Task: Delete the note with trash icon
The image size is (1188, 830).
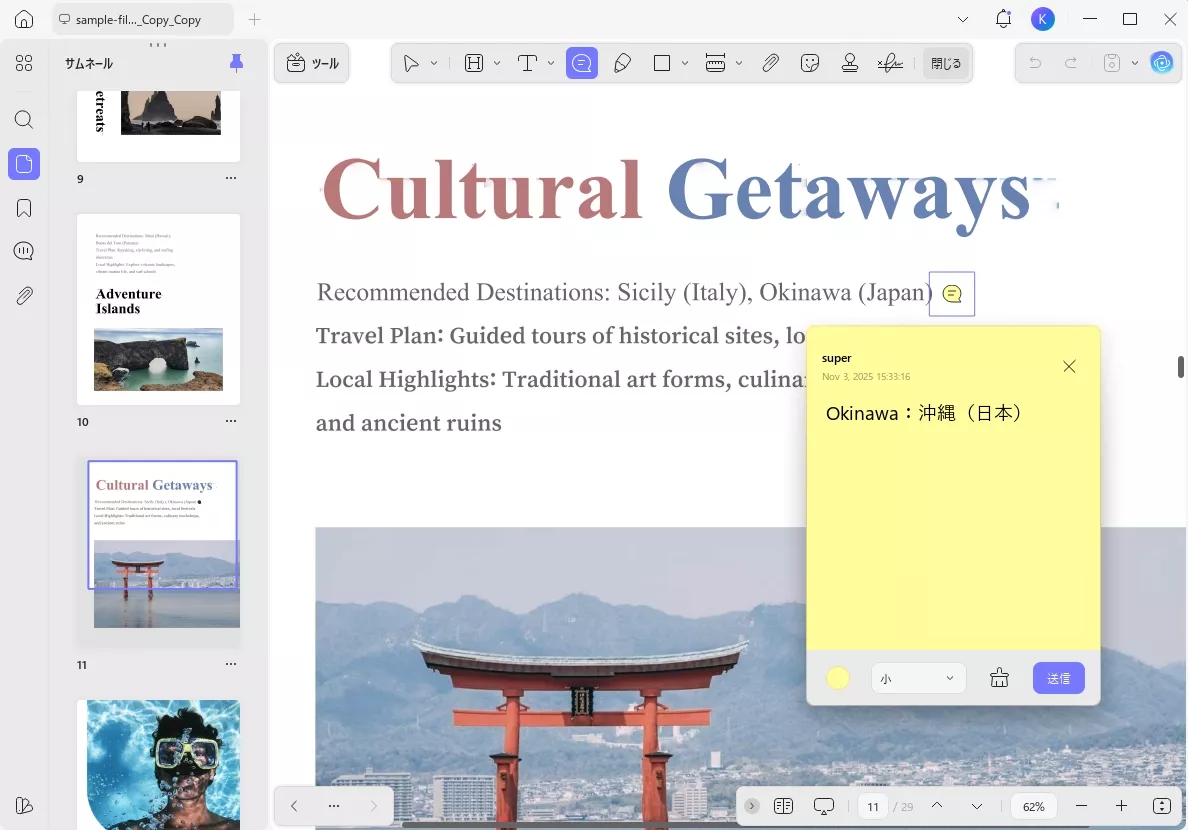Action: [x=999, y=679]
